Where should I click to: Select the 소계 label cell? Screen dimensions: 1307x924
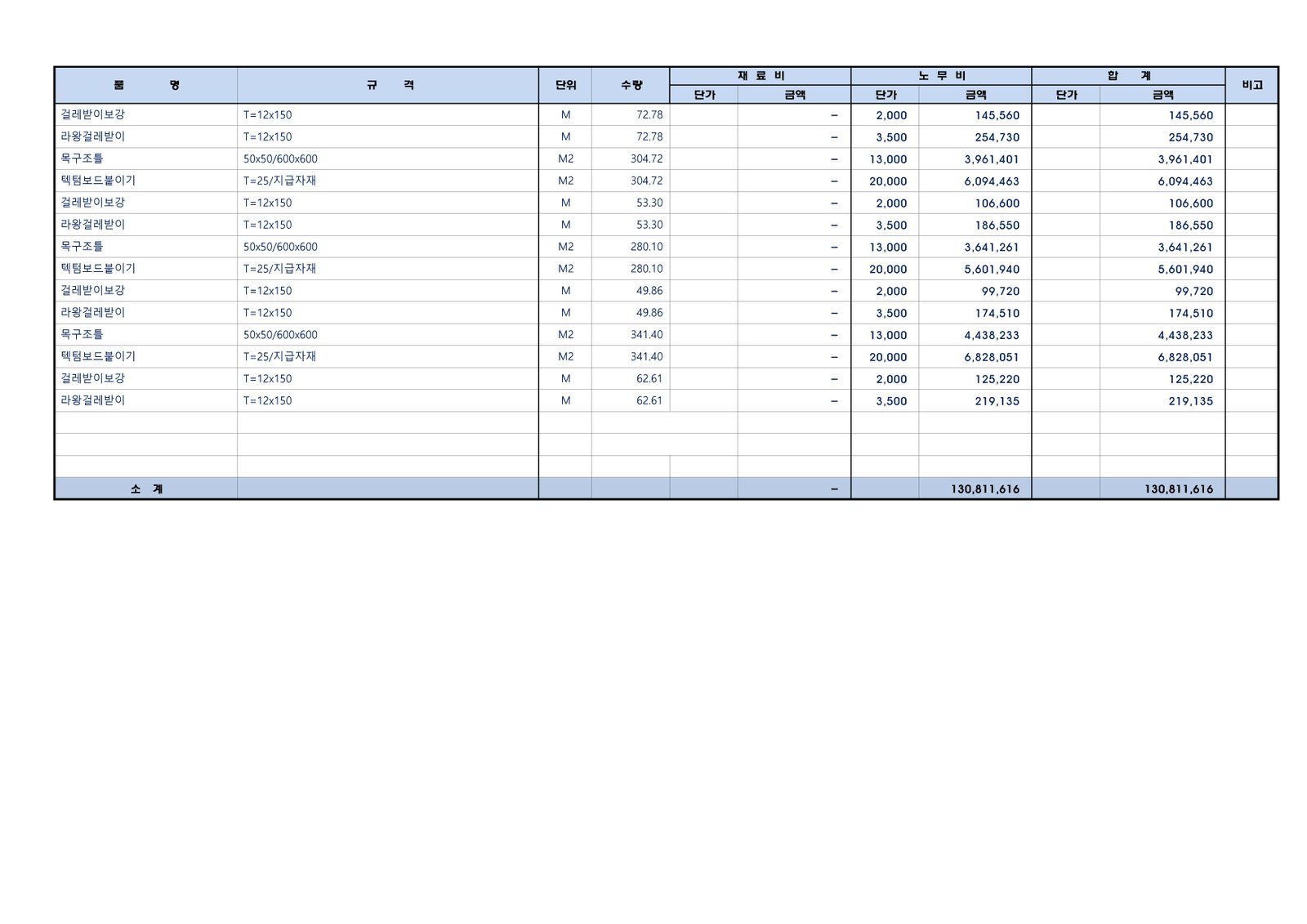tap(146, 489)
